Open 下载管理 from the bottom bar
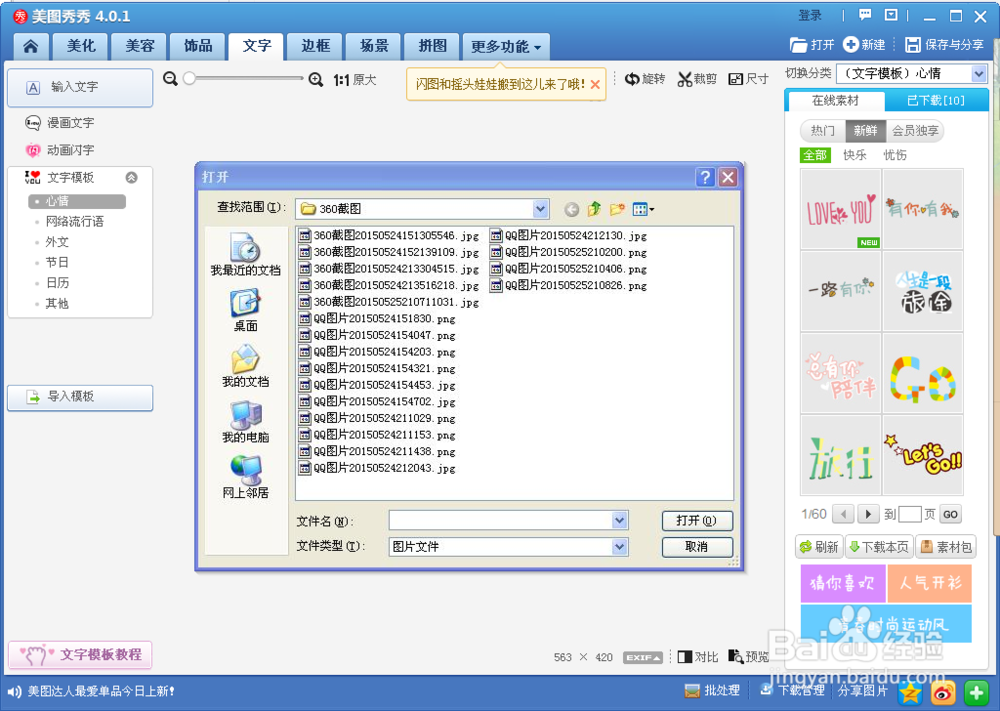 point(767,691)
